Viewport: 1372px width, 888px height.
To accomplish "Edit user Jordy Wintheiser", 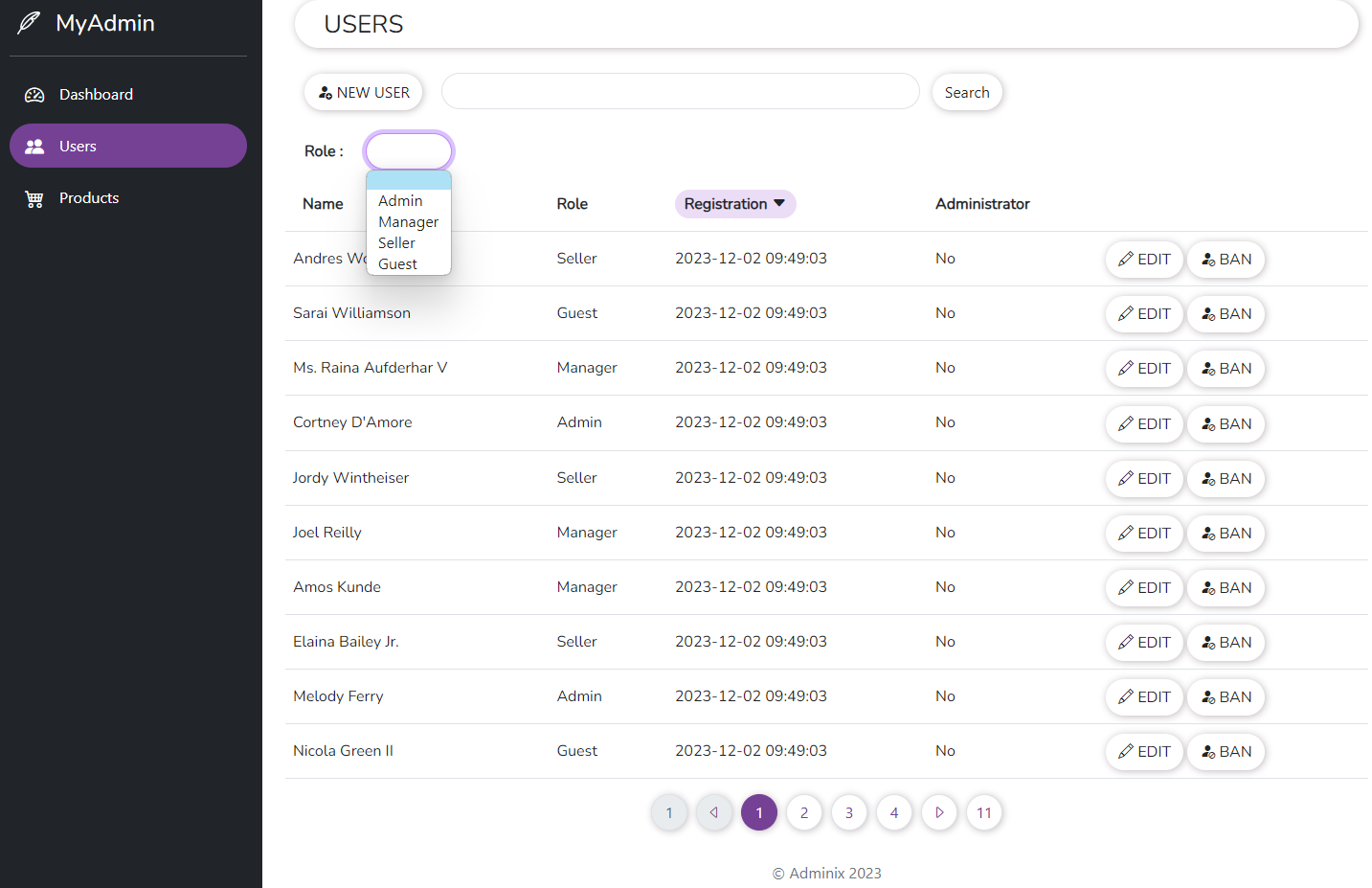I will (x=1144, y=479).
